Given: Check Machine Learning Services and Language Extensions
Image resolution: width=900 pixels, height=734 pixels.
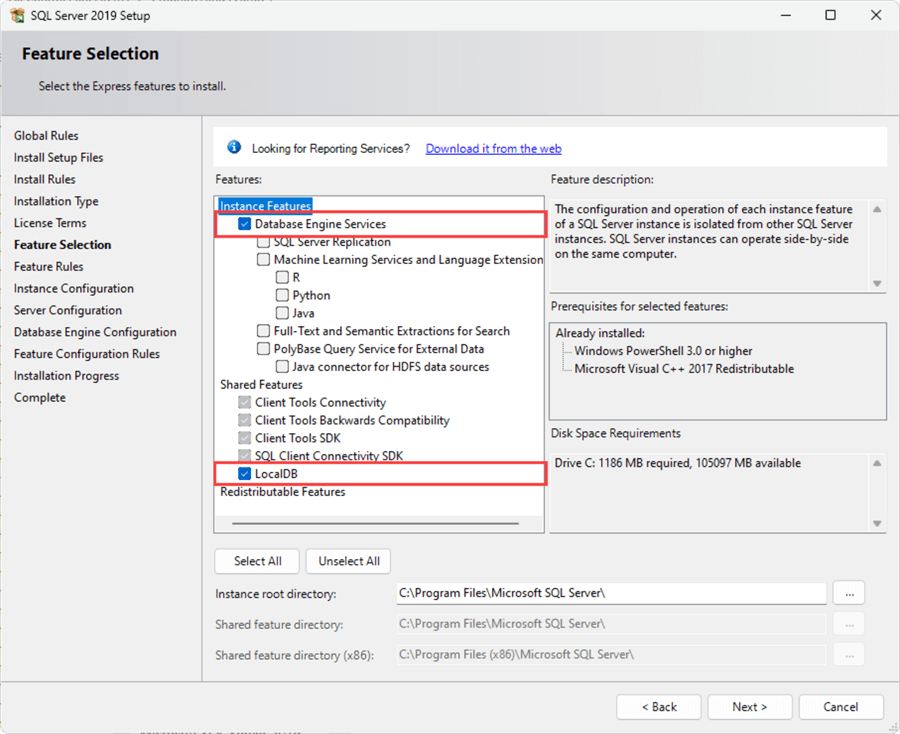Looking at the screenshot, I should 263,259.
